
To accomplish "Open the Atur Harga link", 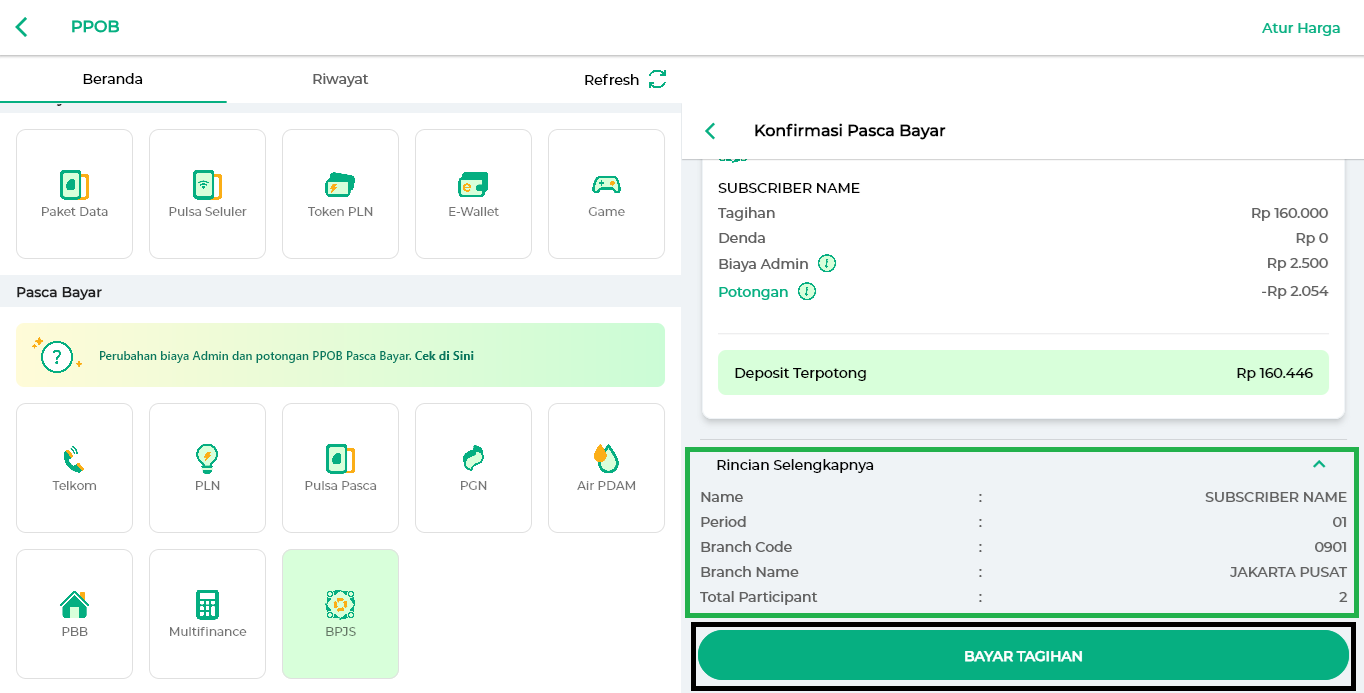I will pos(1300,28).
